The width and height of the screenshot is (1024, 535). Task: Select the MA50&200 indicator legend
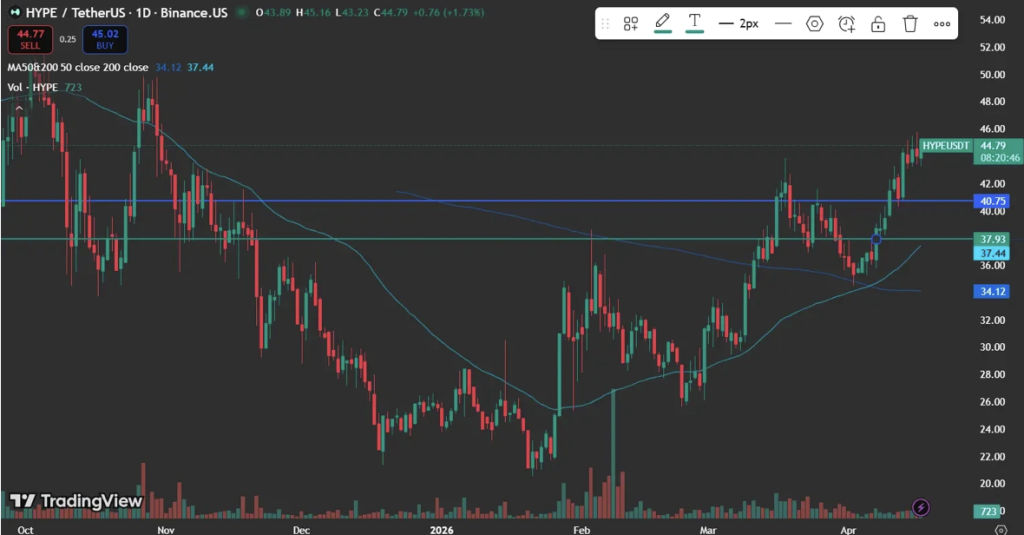78,68
